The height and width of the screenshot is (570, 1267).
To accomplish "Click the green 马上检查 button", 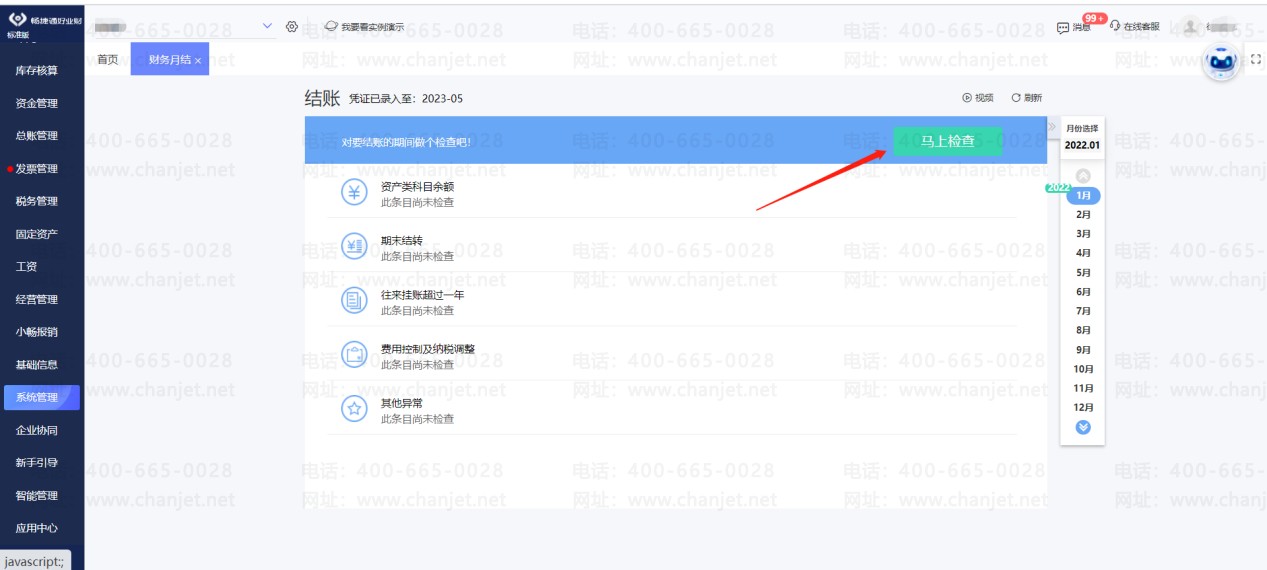I will tap(947, 141).
